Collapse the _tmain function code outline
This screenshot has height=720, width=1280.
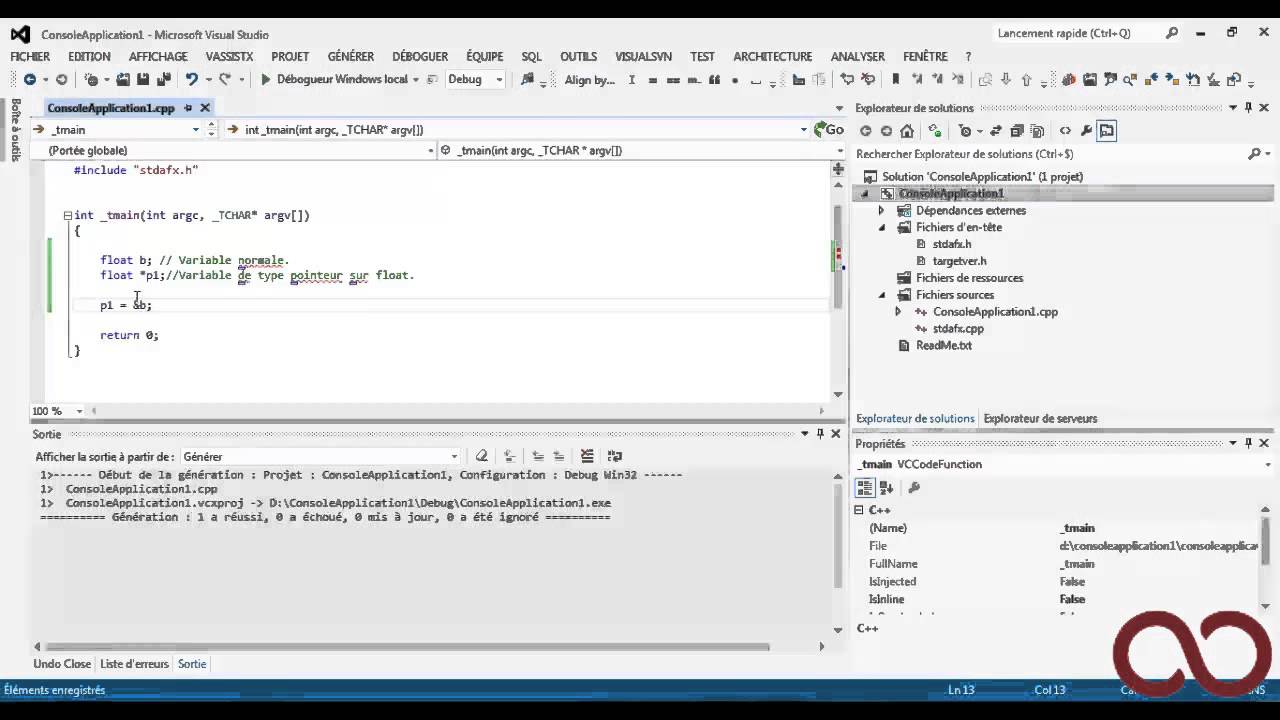click(x=67, y=215)
